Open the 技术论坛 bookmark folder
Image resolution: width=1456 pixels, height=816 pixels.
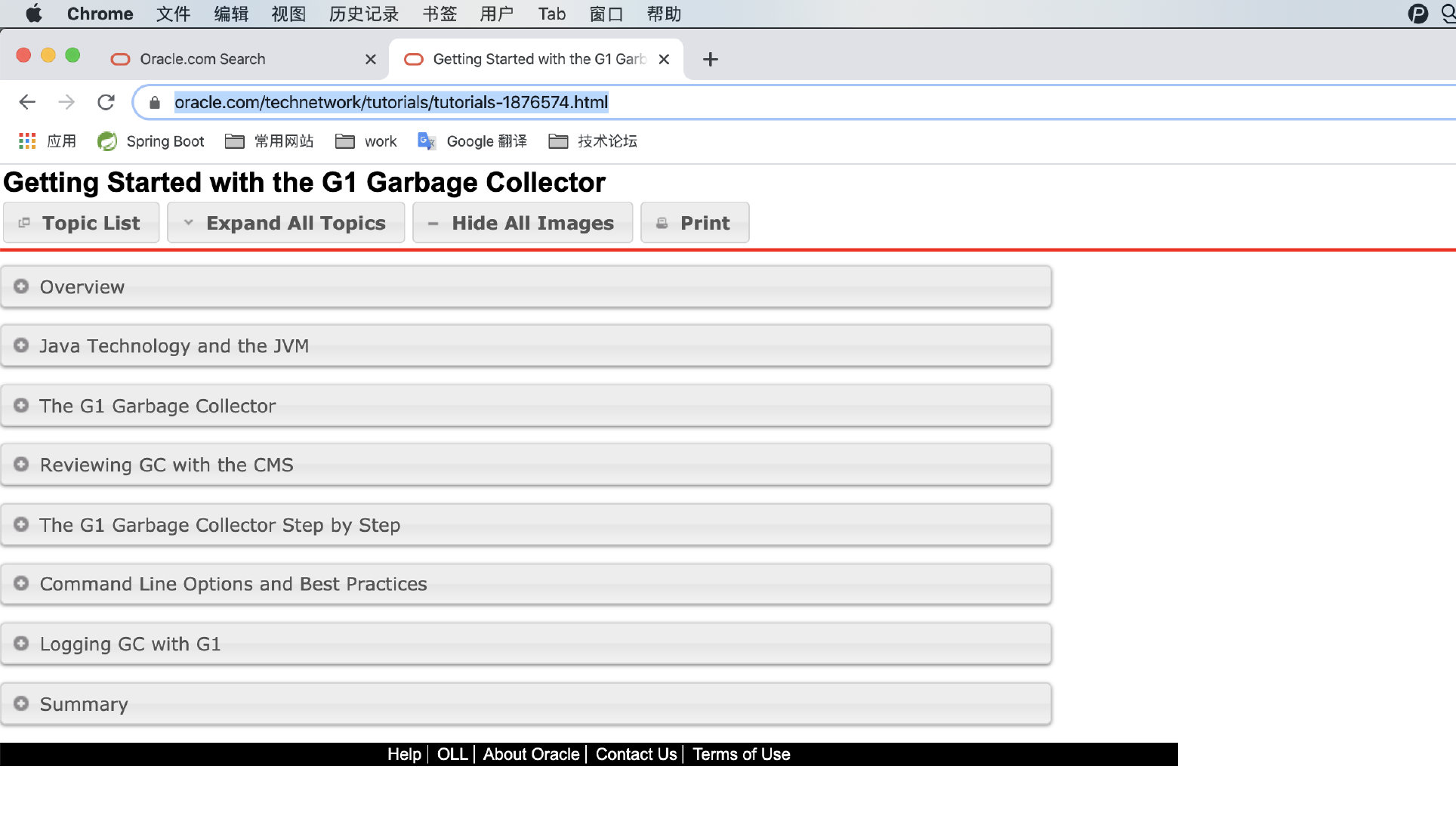(x=593, y=141)
